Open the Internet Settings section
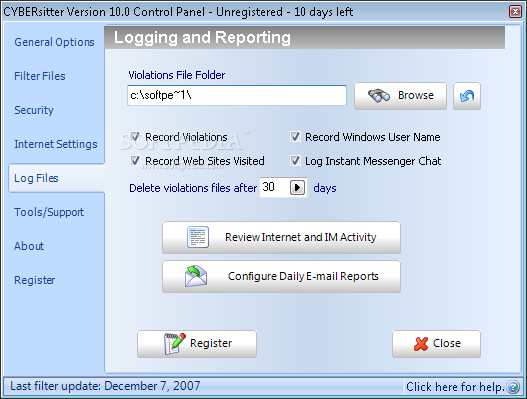527x399 pixels. coord(55,144)
